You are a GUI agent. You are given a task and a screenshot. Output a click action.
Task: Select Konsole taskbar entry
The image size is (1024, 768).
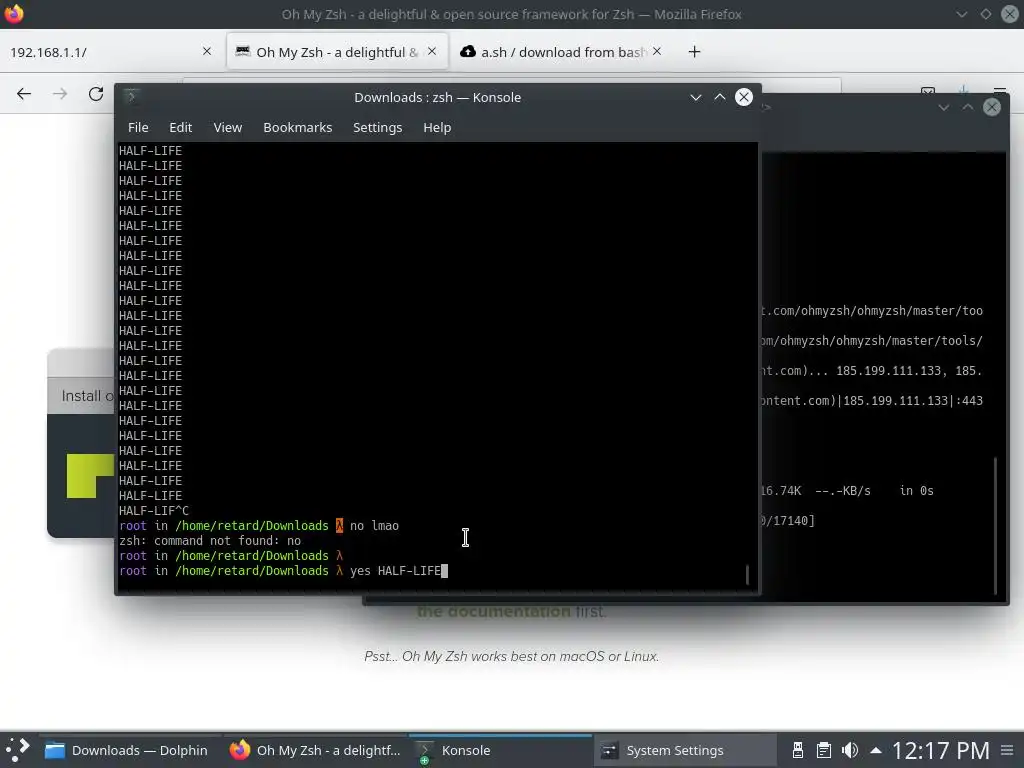pos(500,750)
